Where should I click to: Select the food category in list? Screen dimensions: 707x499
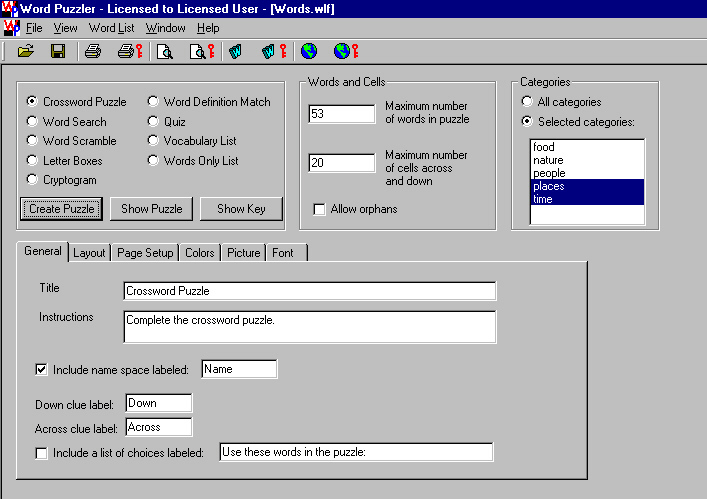tap(587, 147)
